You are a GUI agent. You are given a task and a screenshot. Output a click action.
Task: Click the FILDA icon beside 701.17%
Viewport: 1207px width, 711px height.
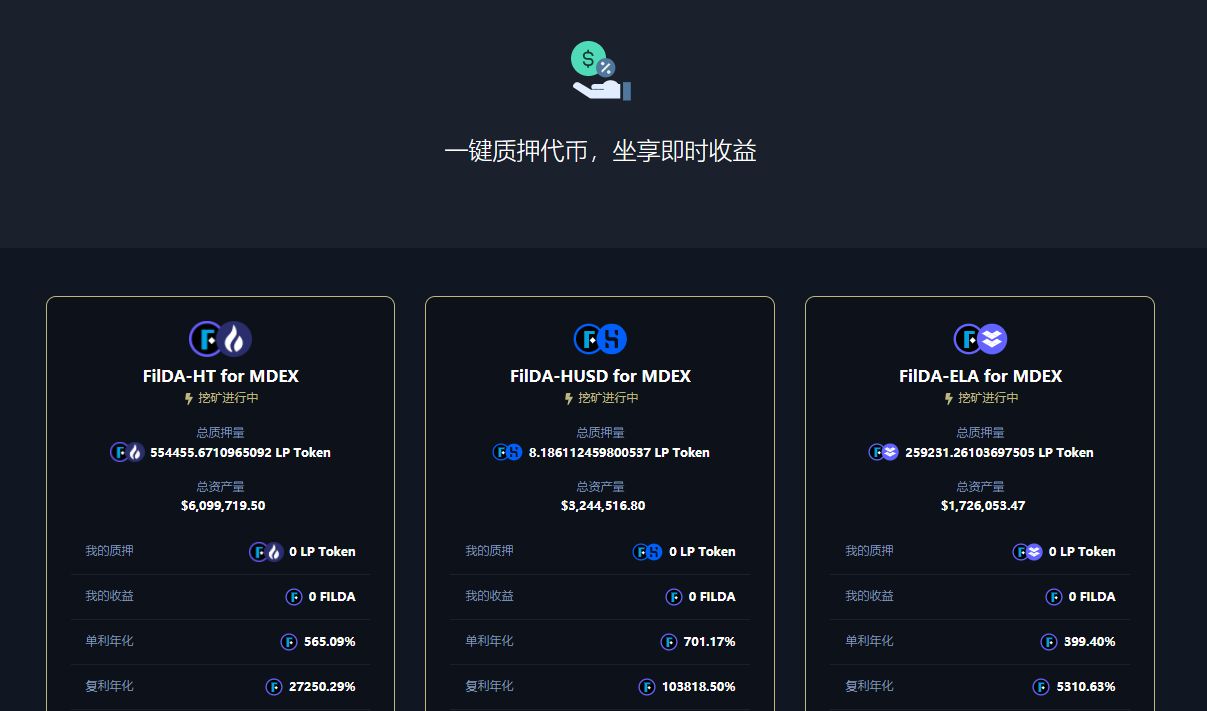669,641
